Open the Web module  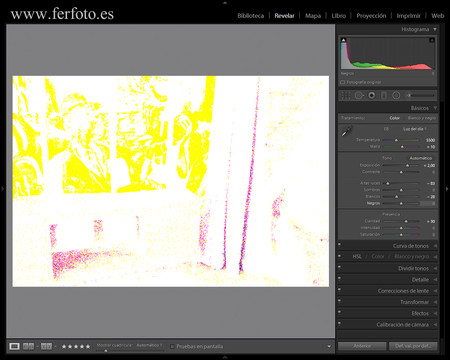(438, 16)
